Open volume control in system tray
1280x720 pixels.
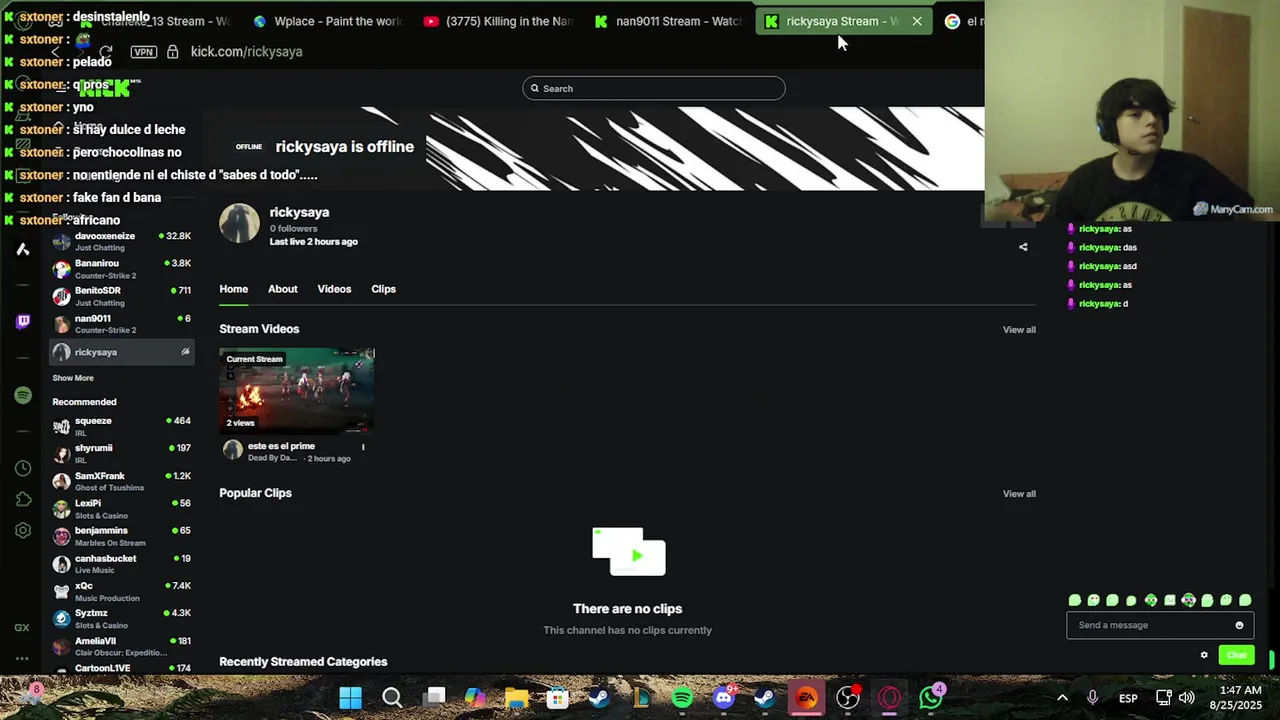(1187, 698)
